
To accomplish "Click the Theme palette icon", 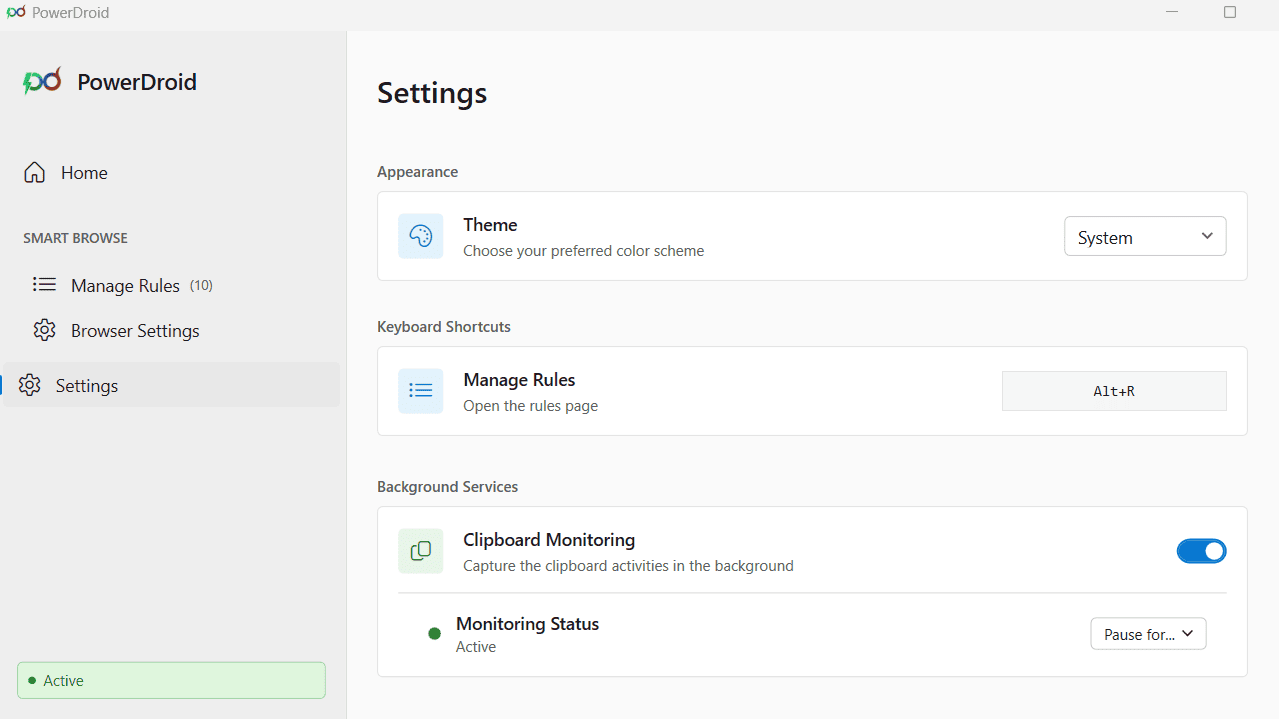I will pyautogui.click(x=421, y=236).
